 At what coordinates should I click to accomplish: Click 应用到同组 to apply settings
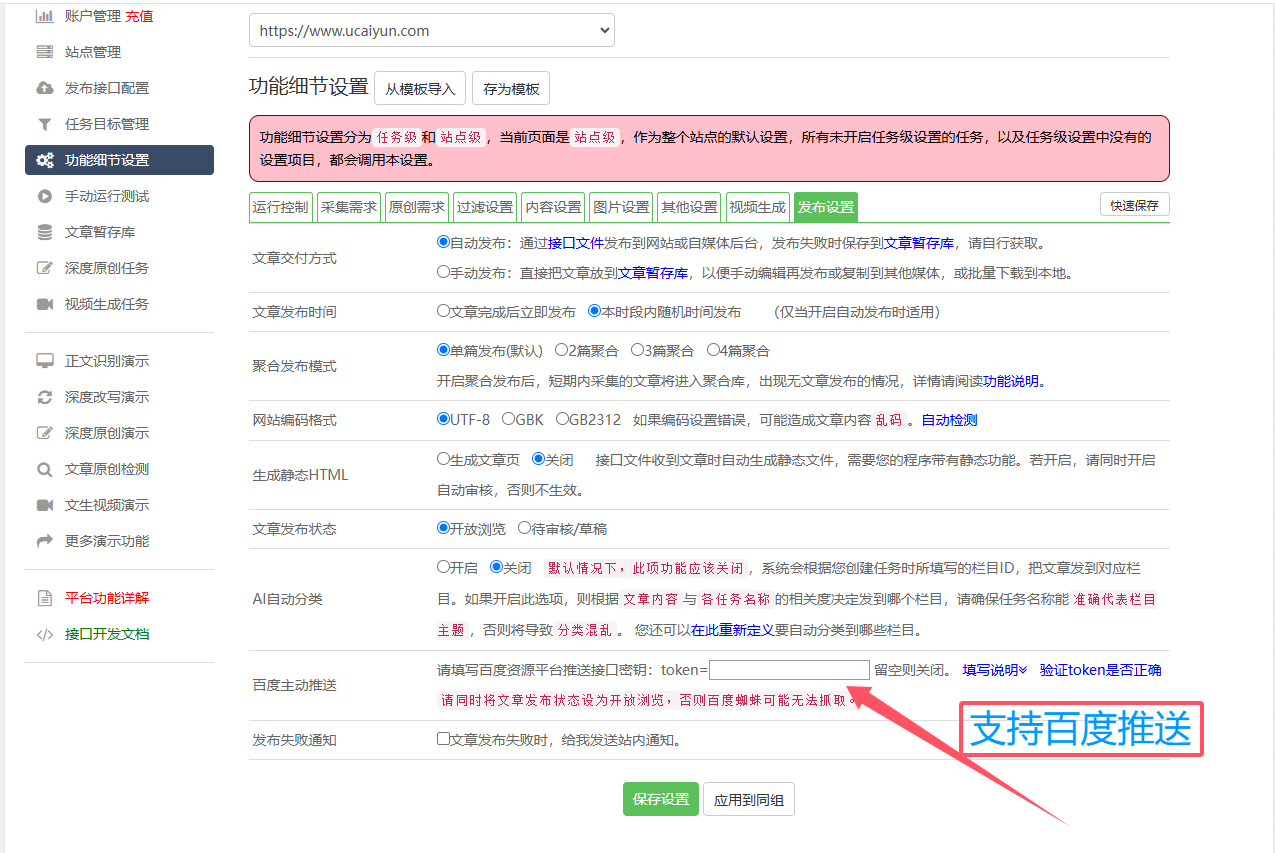point(748,799)
